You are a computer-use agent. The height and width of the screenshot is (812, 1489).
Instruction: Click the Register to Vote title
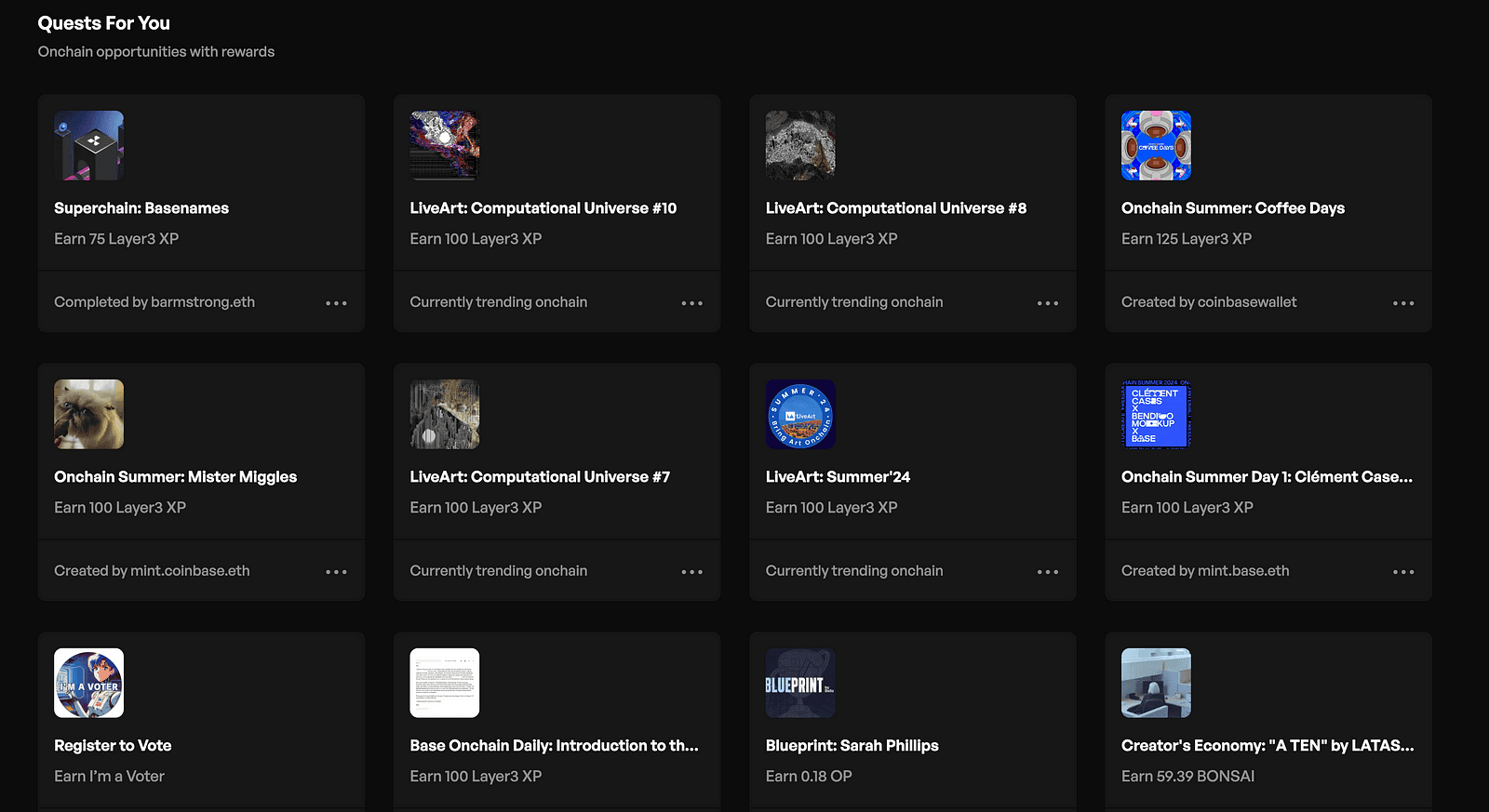pyautogui.click(x=113, y=746)
